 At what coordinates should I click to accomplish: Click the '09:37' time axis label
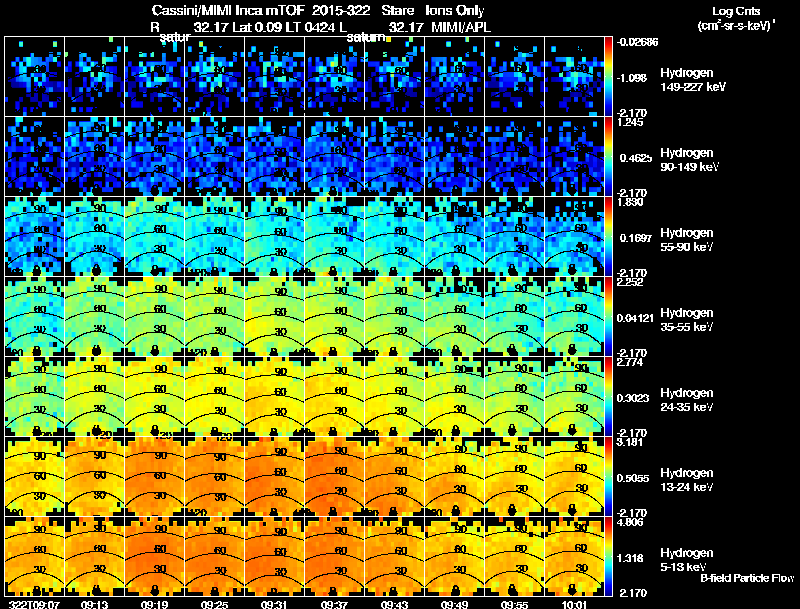[334, 604]
